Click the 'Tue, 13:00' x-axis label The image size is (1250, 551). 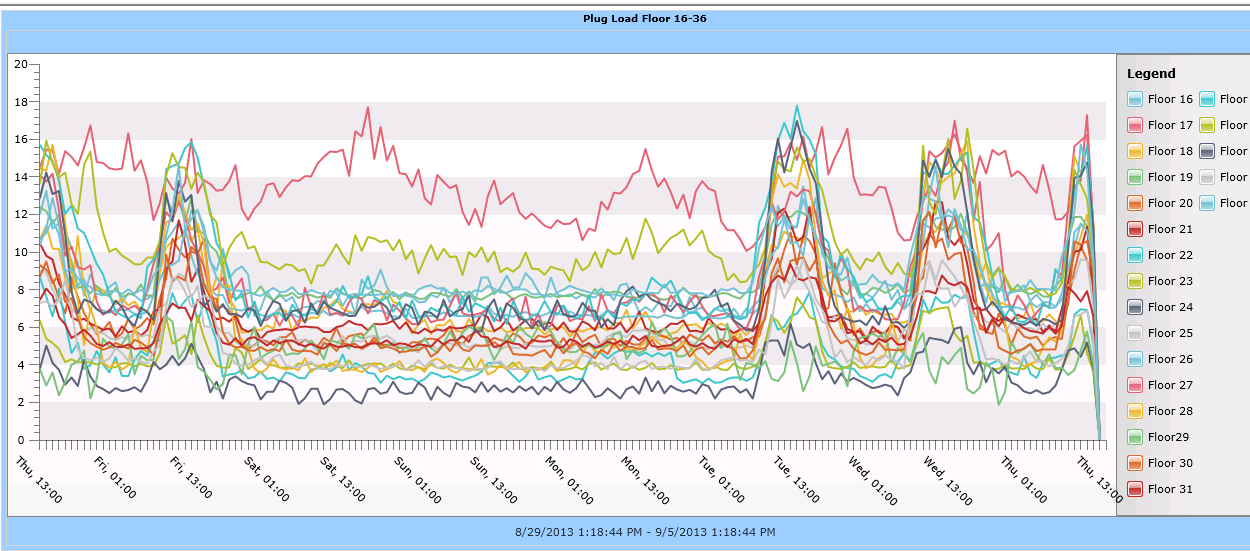(x=797, y=478)
